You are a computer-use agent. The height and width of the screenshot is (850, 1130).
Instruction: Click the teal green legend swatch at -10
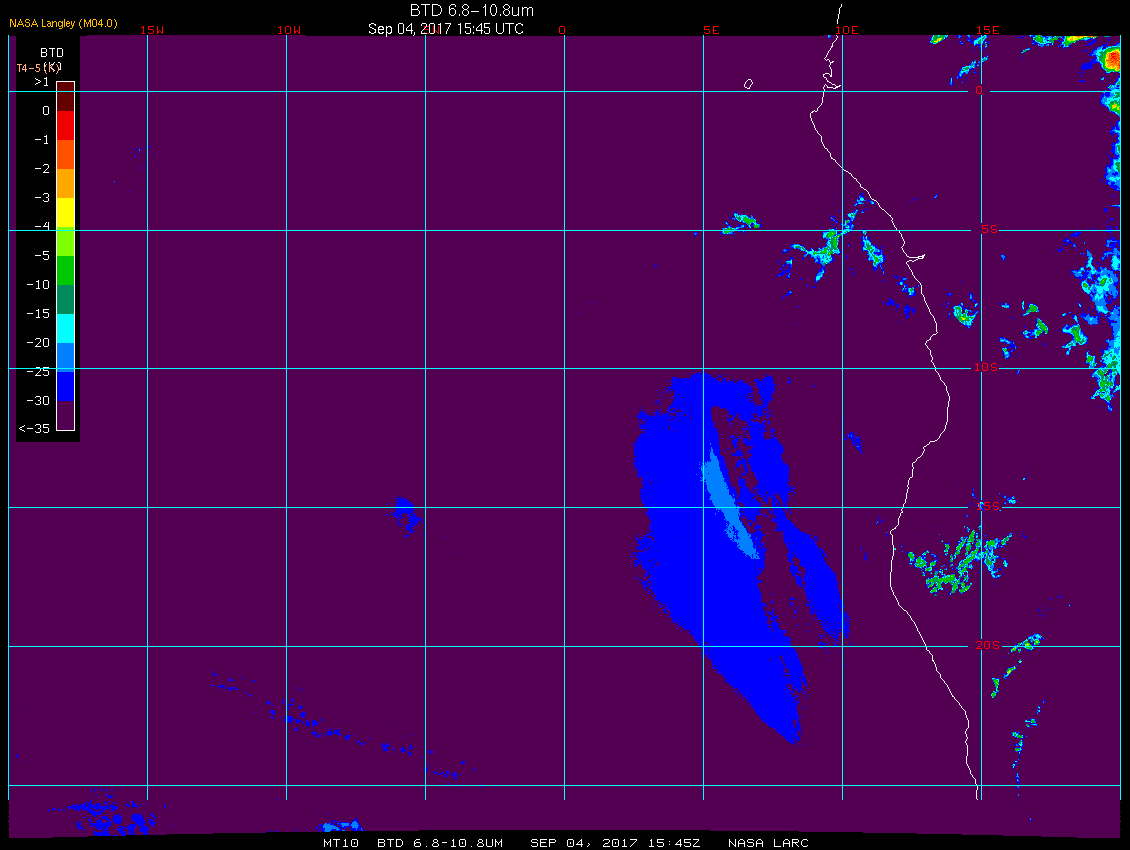(x=66, y=299)
